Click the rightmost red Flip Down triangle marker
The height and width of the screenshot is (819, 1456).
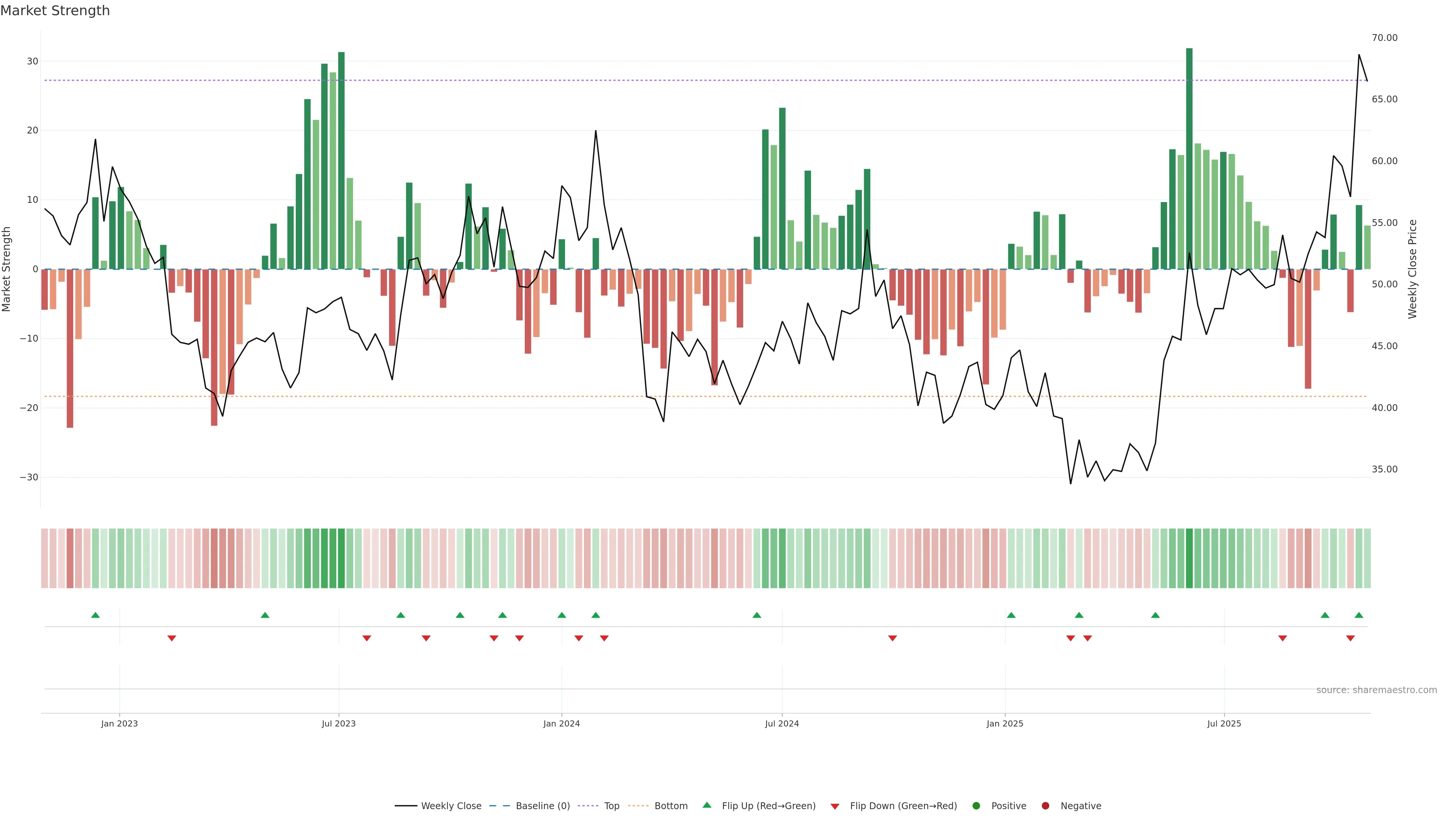click(1350, 638)
